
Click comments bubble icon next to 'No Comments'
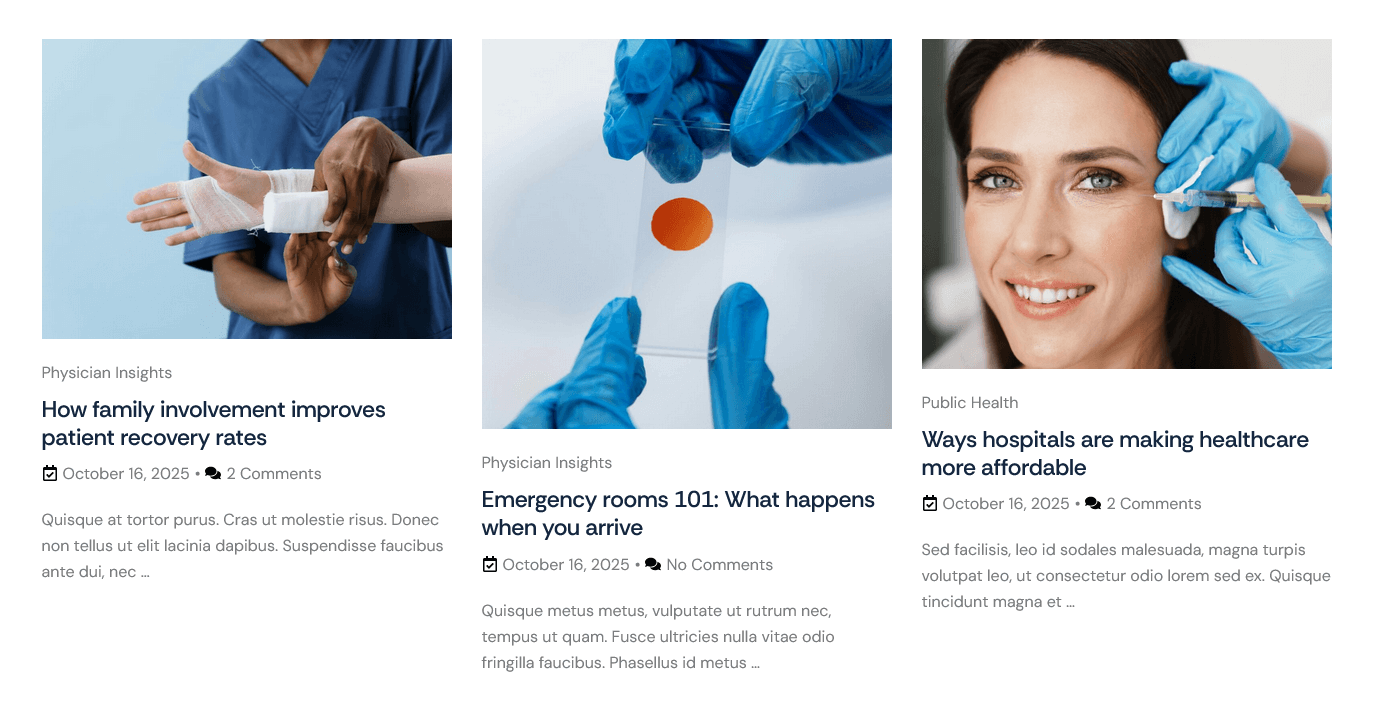point(653,565)
